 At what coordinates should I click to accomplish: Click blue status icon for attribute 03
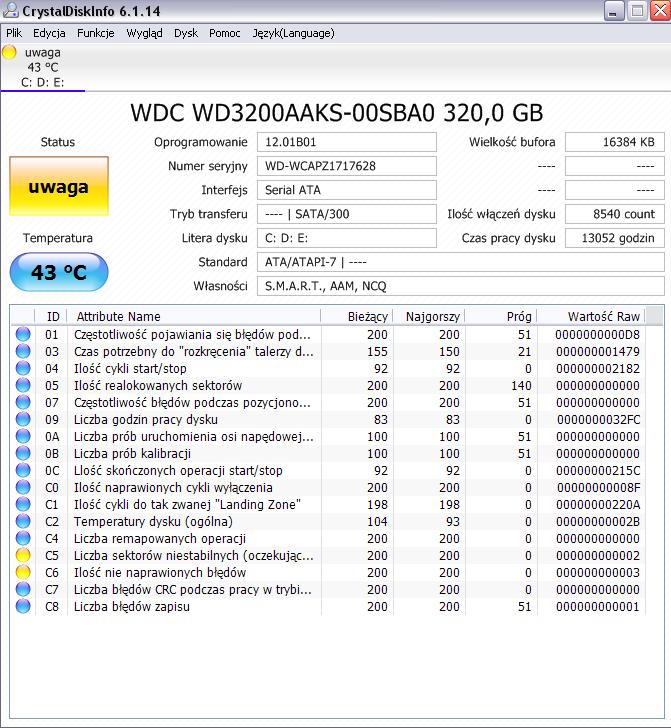click(23, 351)
